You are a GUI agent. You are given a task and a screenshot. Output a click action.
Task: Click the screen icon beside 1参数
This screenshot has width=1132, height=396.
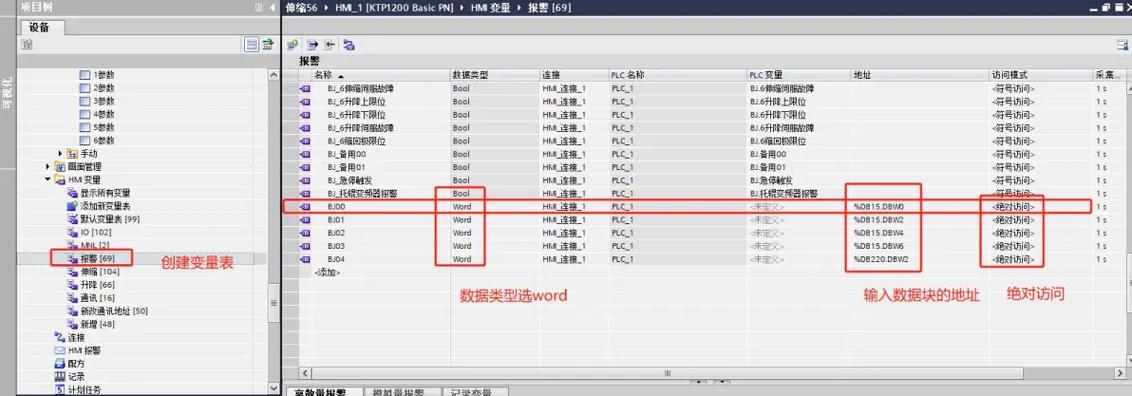tap(84, 75)
